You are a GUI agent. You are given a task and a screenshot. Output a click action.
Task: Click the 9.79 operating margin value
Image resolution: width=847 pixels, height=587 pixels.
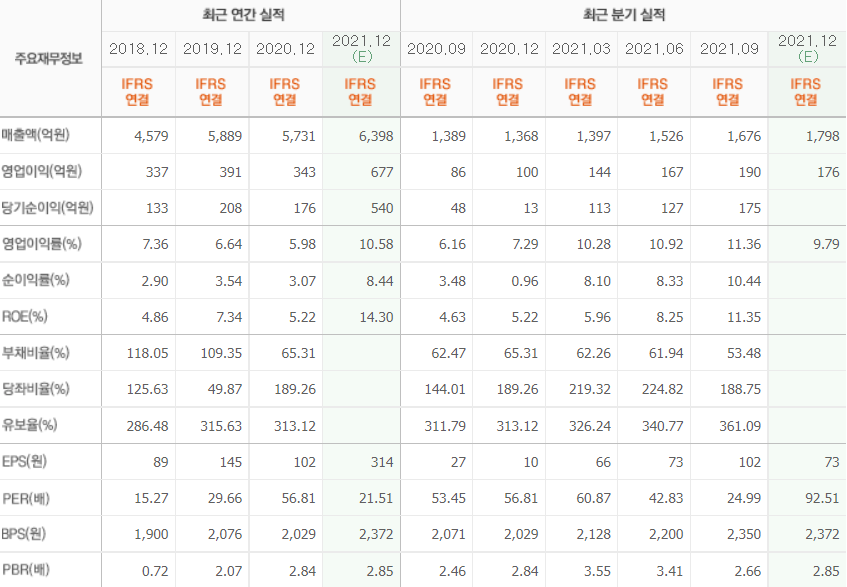(x=826, y=245)
